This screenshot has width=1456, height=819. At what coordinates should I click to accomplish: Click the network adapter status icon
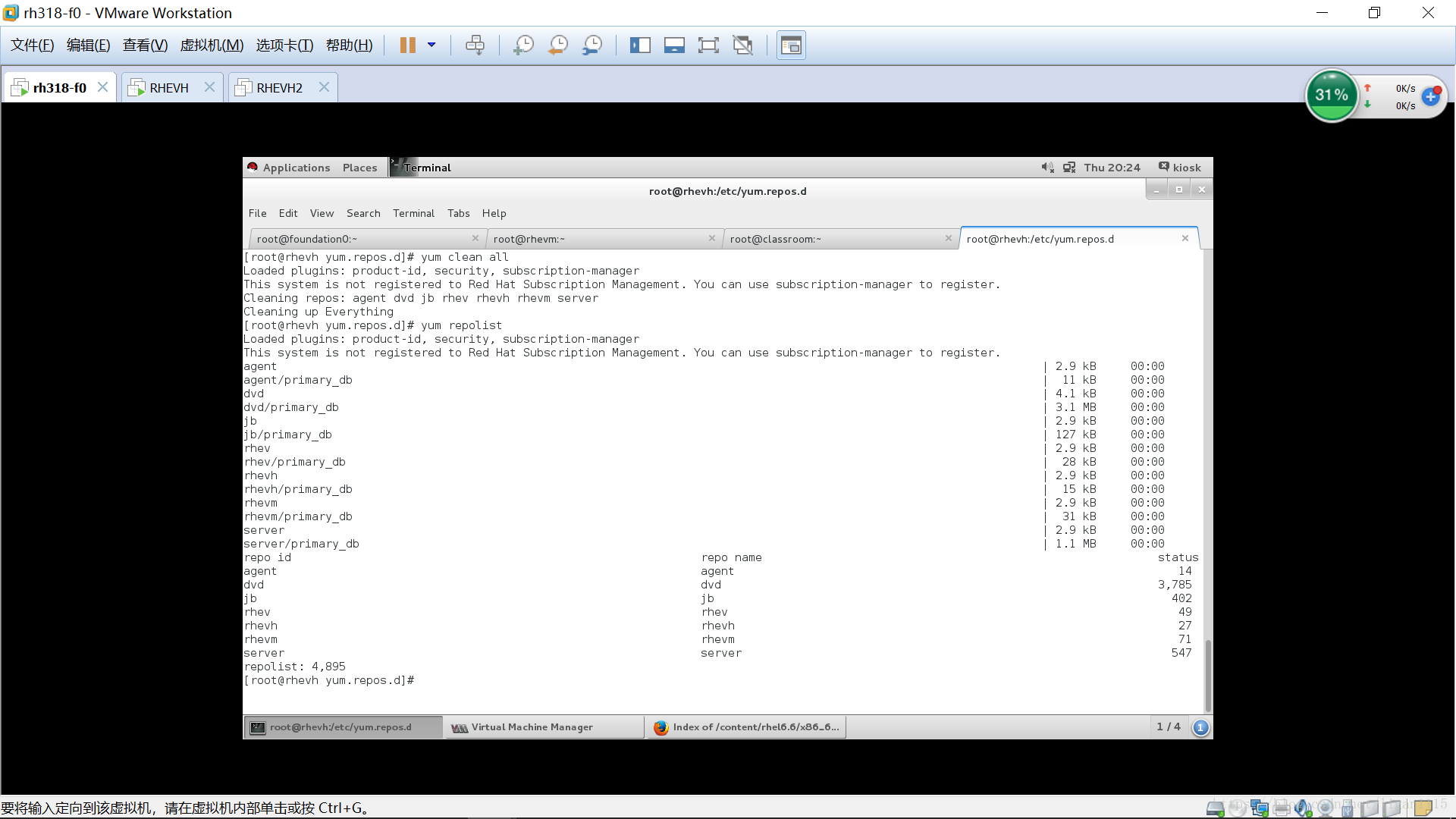[x=1260, y=808]
